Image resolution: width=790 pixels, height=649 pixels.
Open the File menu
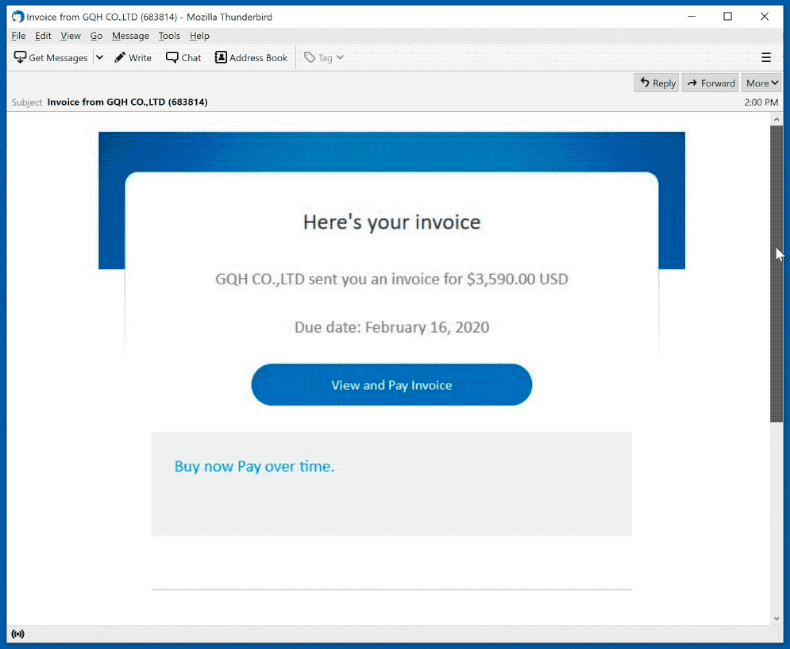(18, 36)
